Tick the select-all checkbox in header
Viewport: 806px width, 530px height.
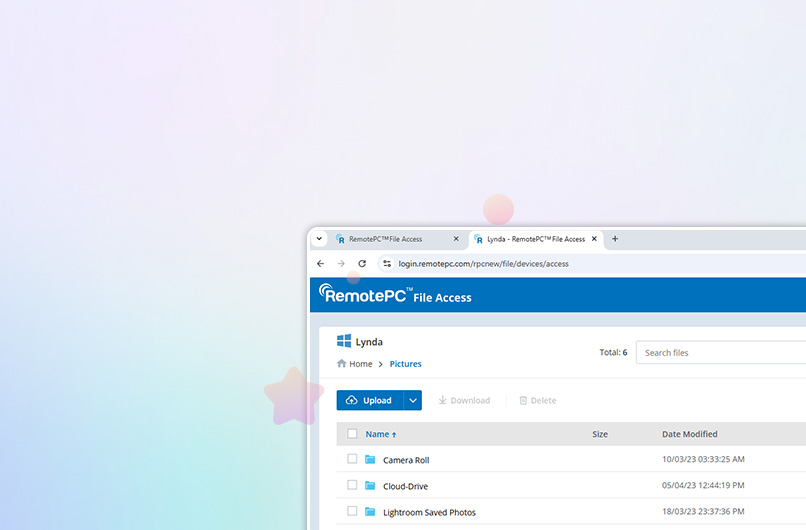(352, 434)
